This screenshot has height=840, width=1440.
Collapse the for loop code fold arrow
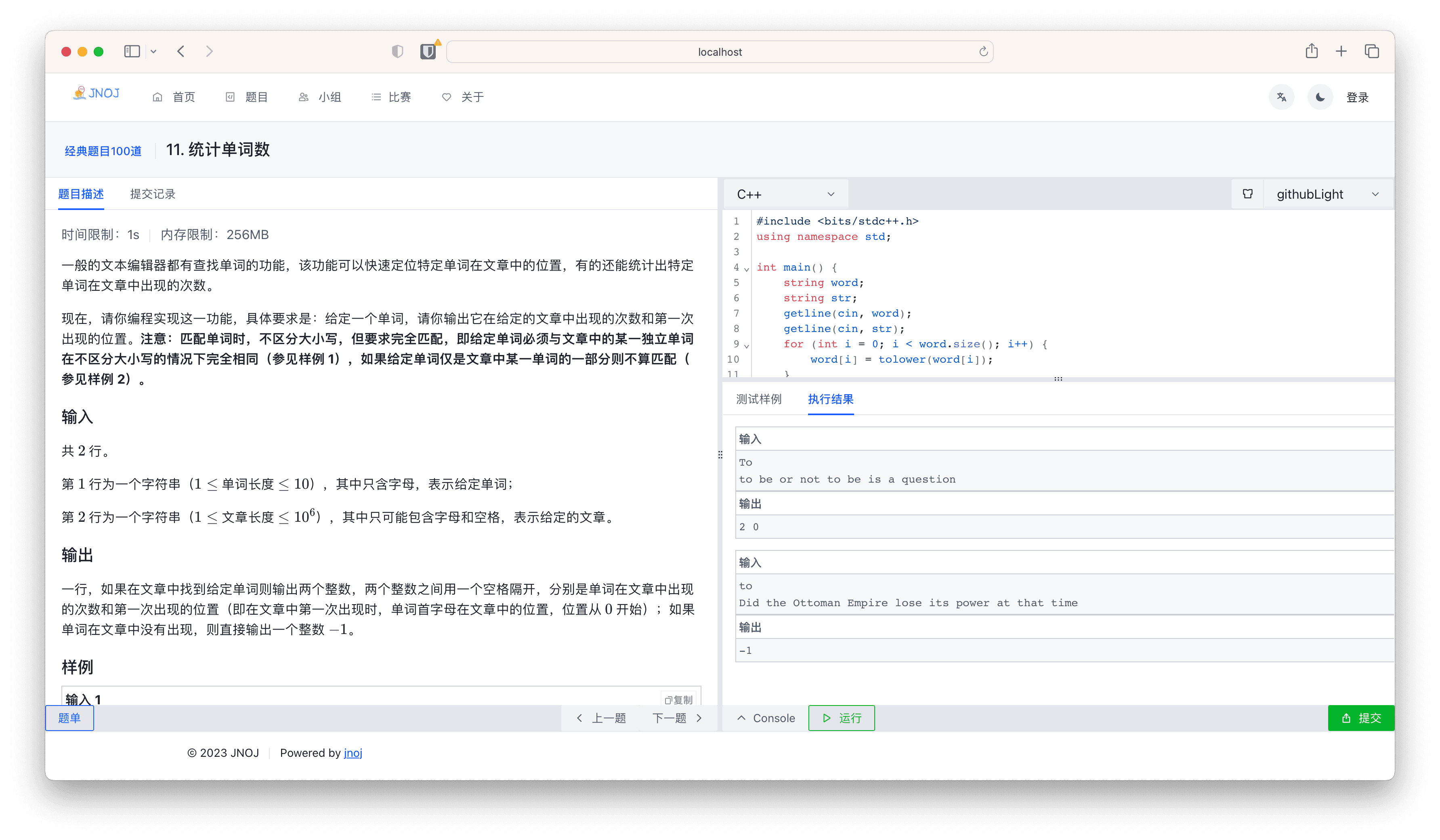[x=746, y=345]
